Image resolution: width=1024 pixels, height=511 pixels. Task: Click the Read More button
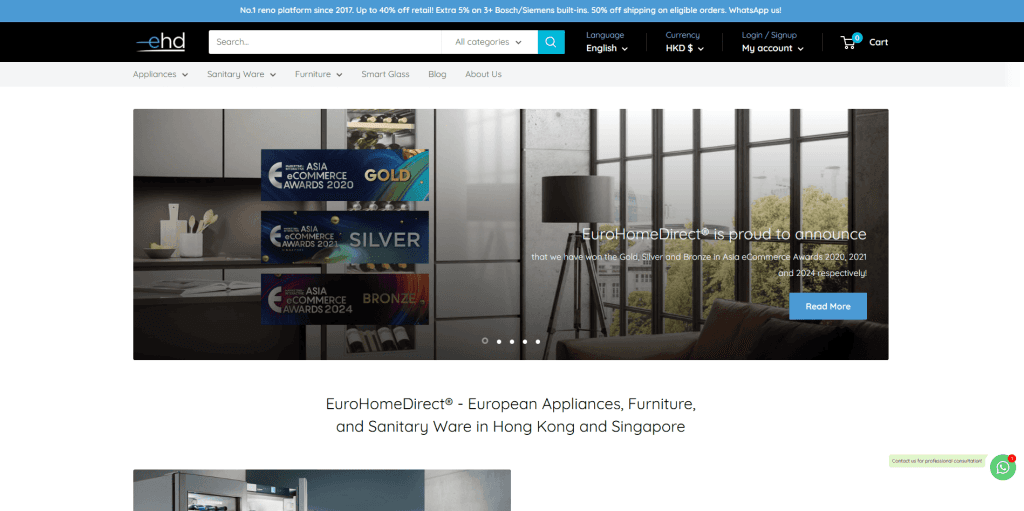828,306
